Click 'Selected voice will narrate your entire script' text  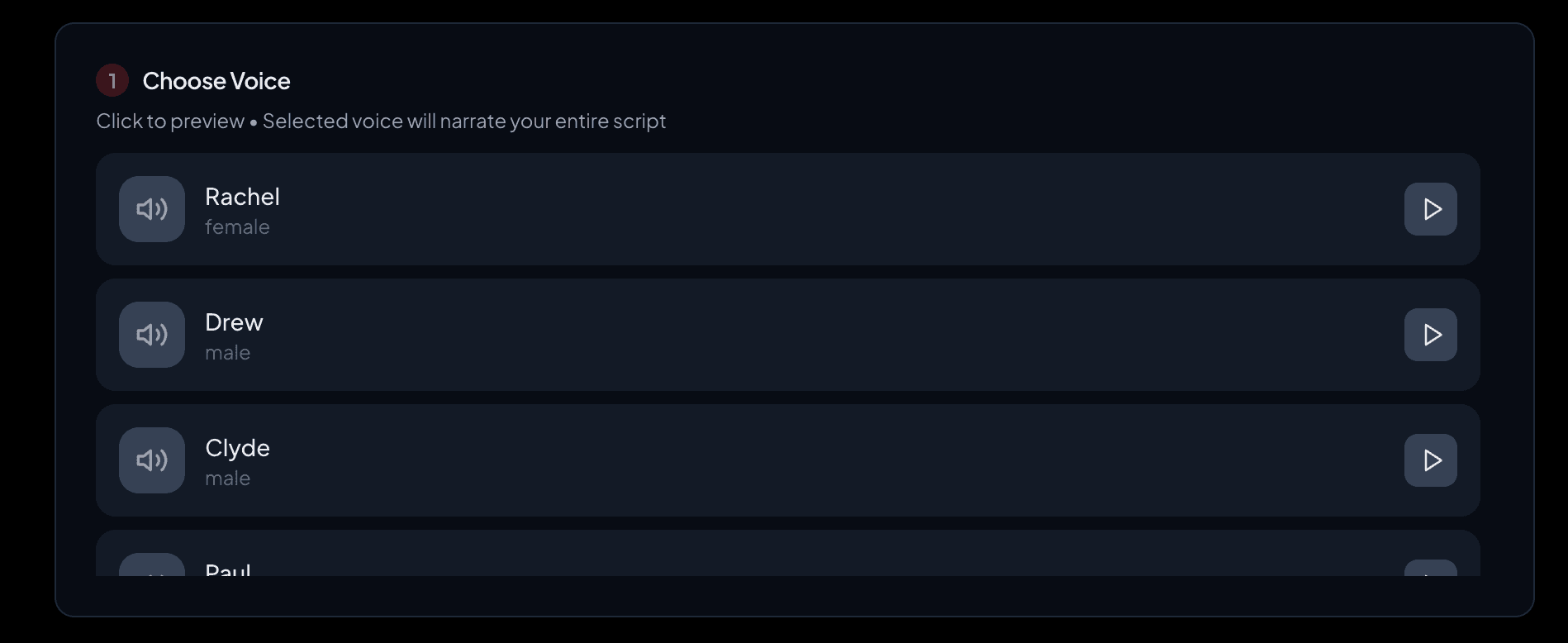[464, 121]
